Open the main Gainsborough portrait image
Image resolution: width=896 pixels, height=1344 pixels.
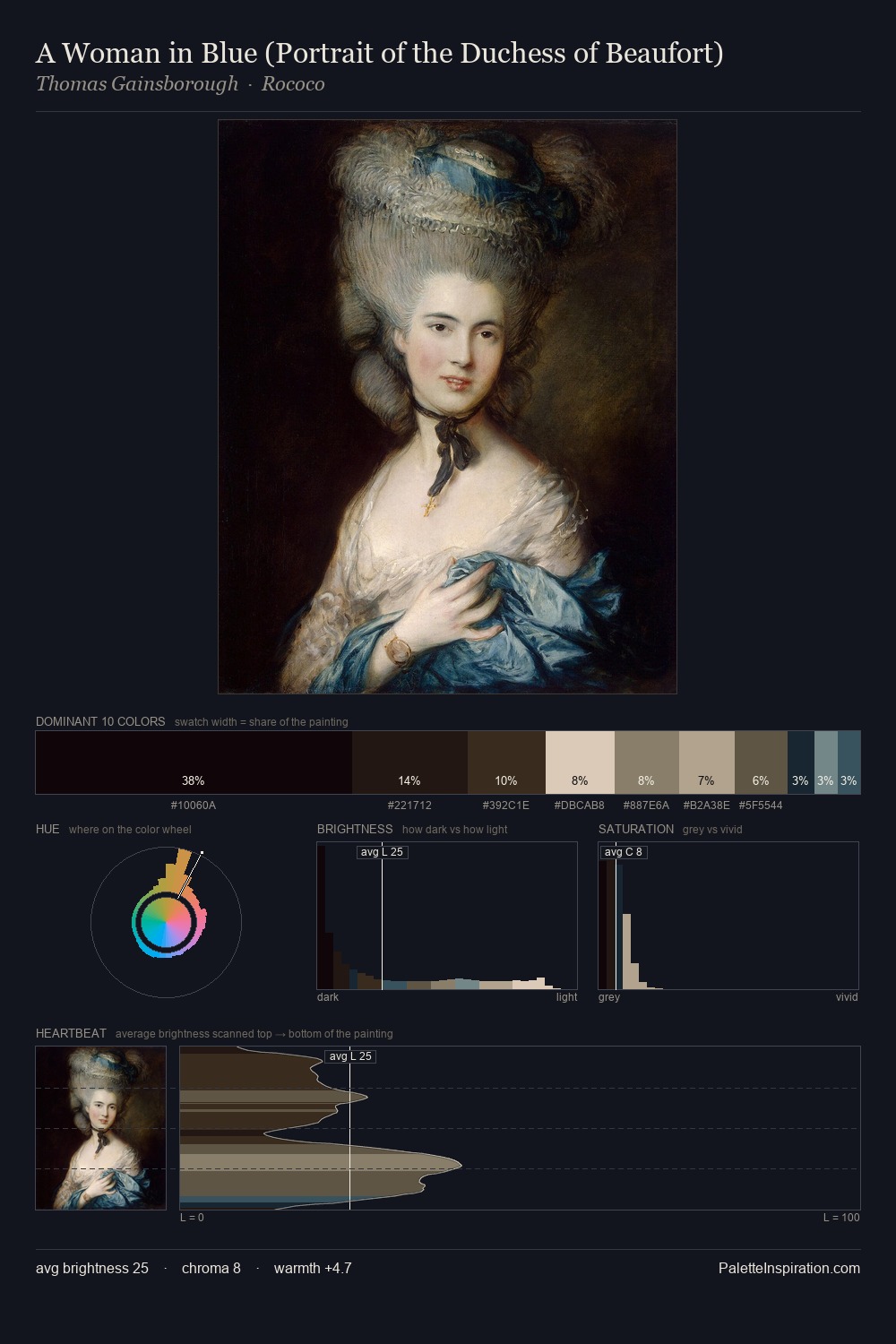(447, 407)
